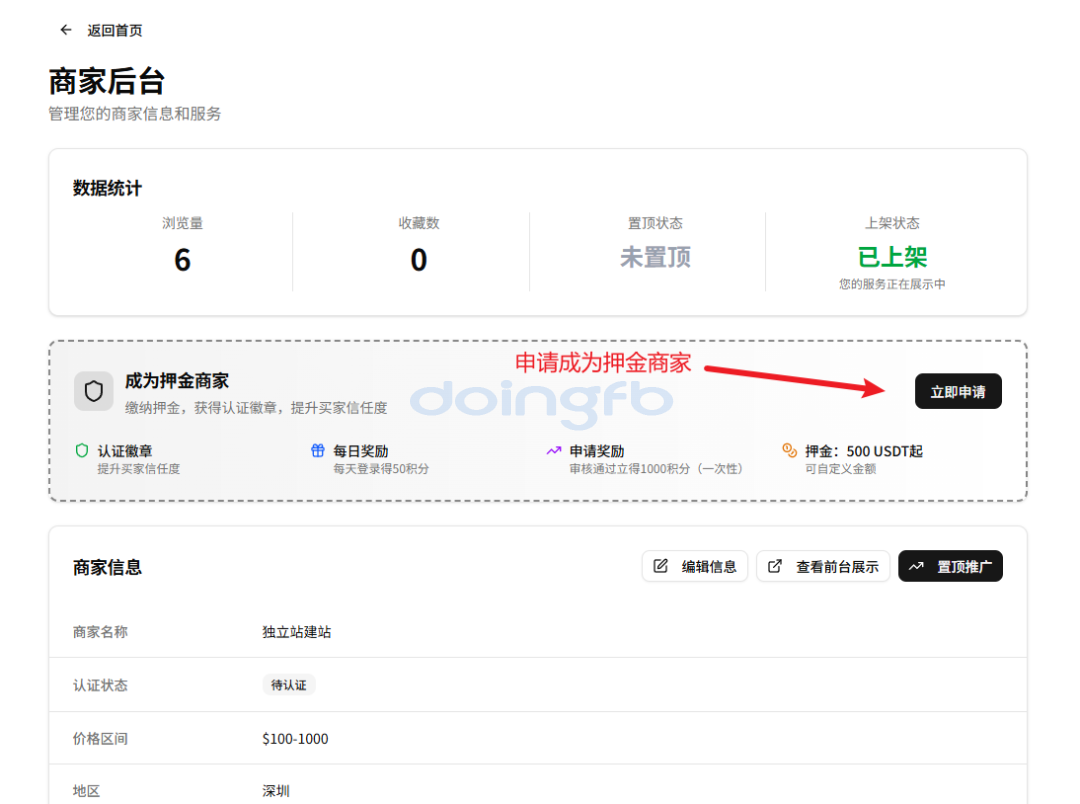This screenshot has width=1080, height=804.
Task: Click the 未置顶 pin status
Action: click(x=655, y=257)
